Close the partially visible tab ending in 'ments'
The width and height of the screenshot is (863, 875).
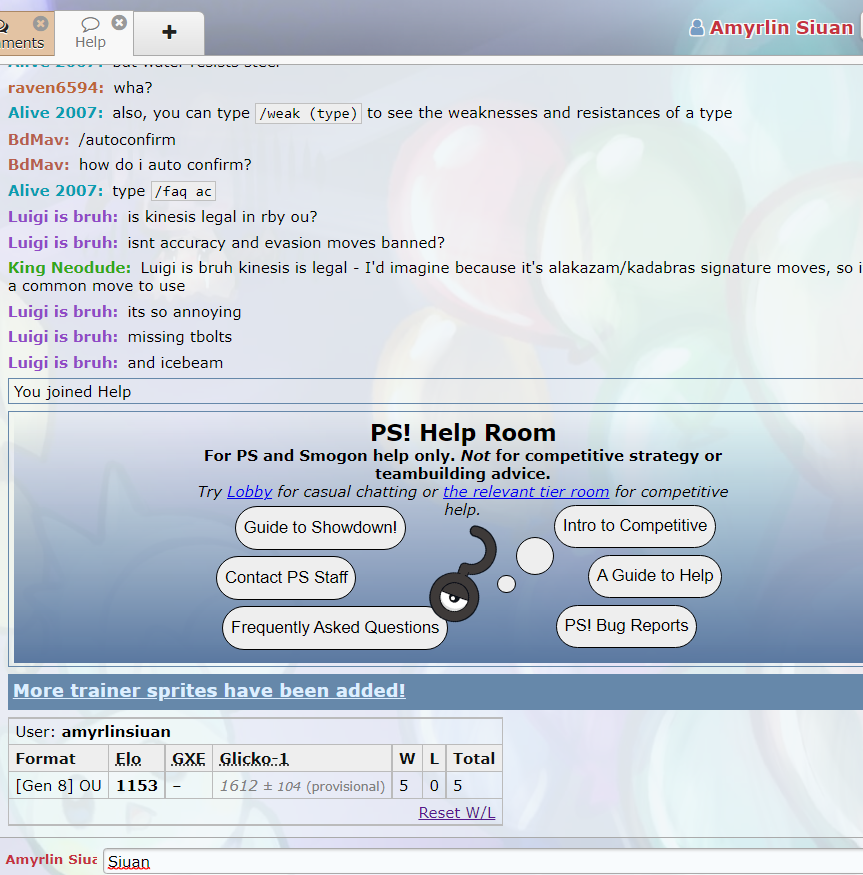[40, 23]
